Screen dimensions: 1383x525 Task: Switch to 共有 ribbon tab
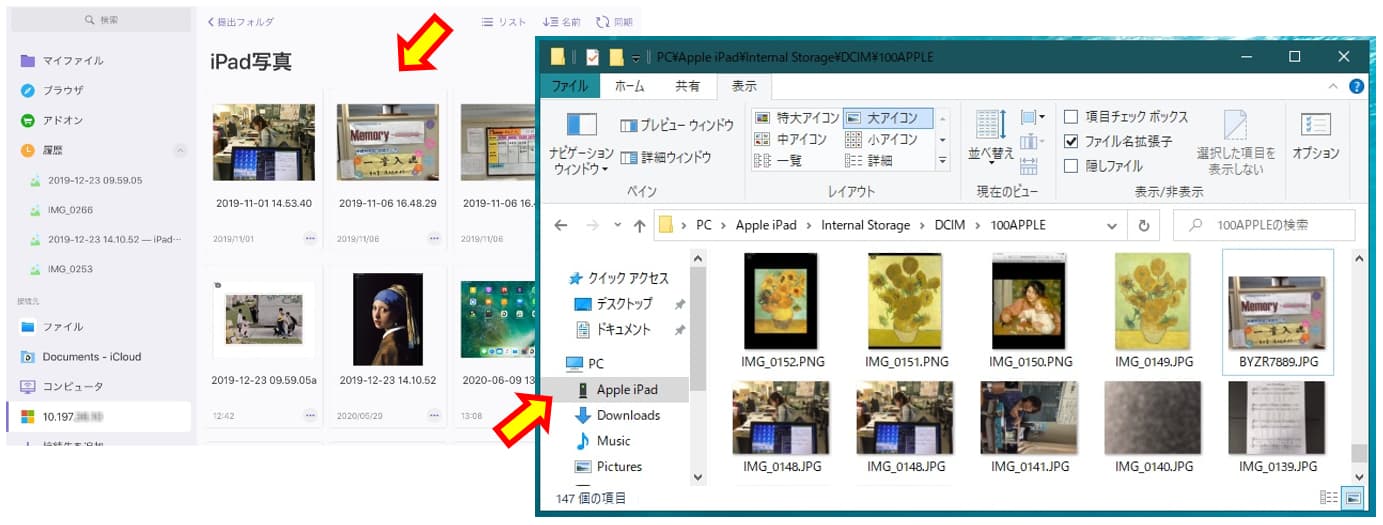pyautogui.click(x=687, y=87)
